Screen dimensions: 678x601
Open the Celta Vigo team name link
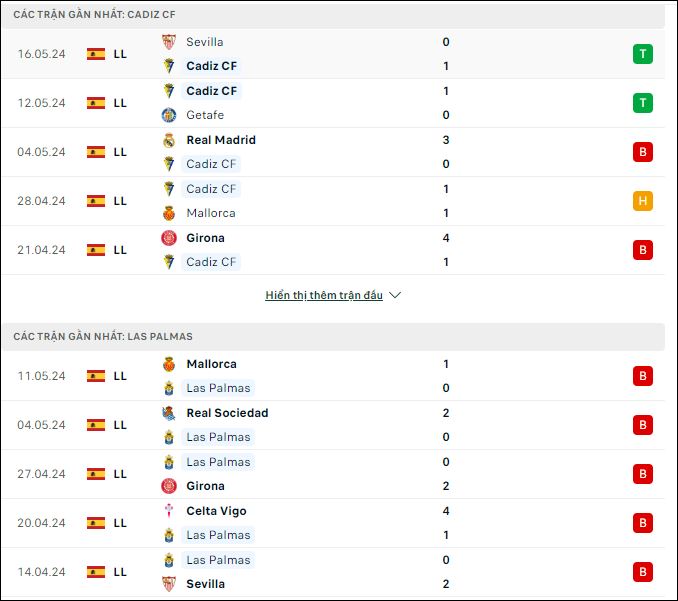(x=216, y=511)
